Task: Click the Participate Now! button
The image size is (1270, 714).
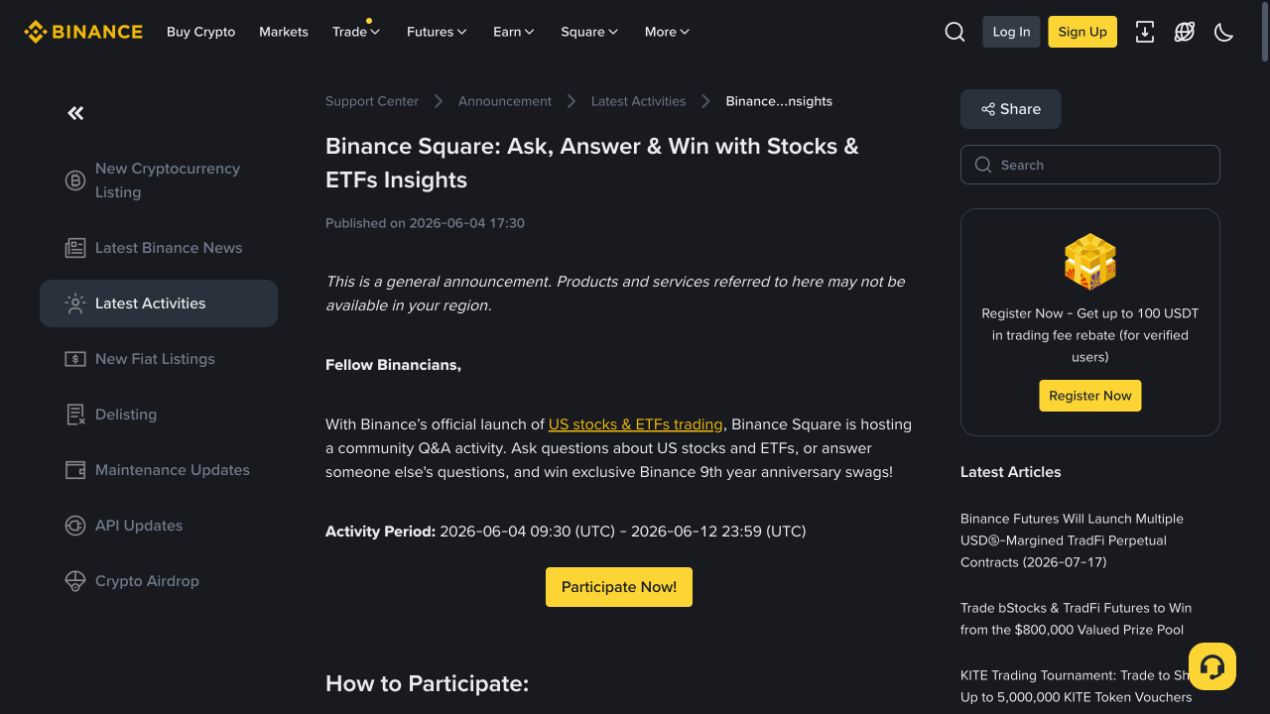Action: [x=619, y=587]
